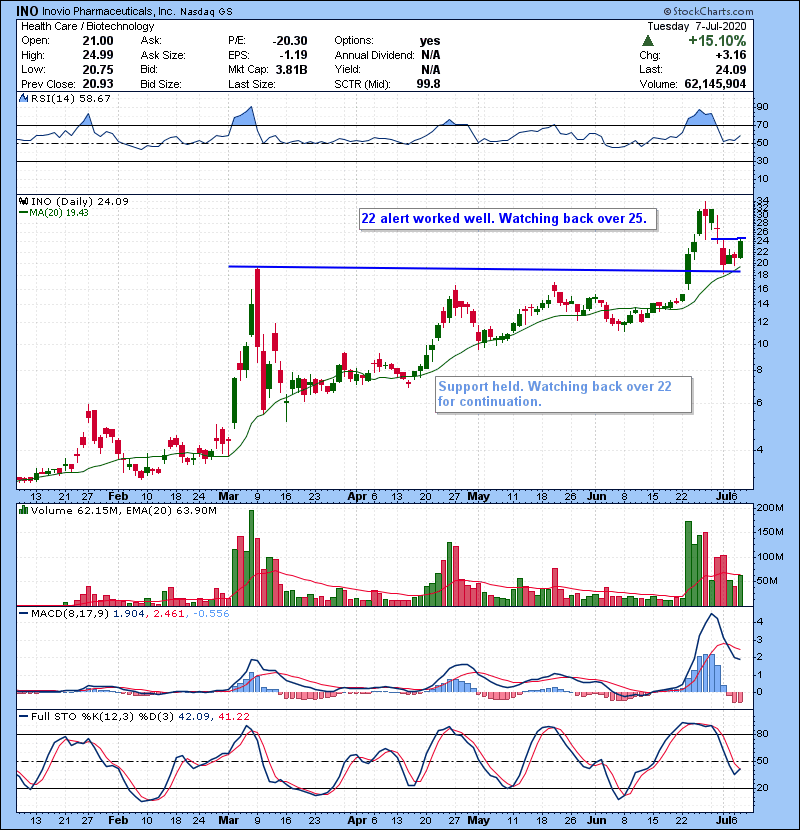Click the volume bars legend icon

click(24, 510)
